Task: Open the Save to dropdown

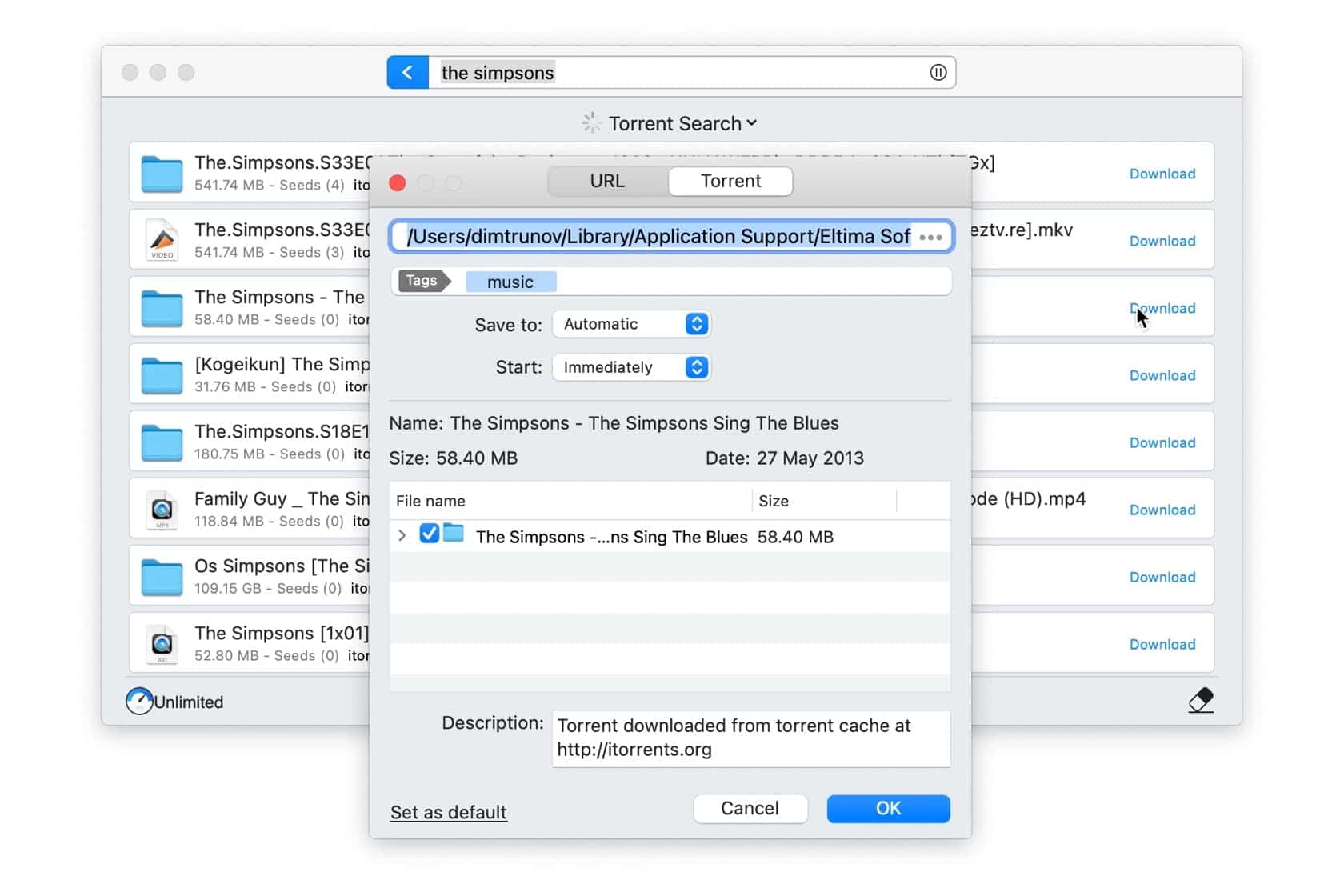Action: (x=631, y=324)
